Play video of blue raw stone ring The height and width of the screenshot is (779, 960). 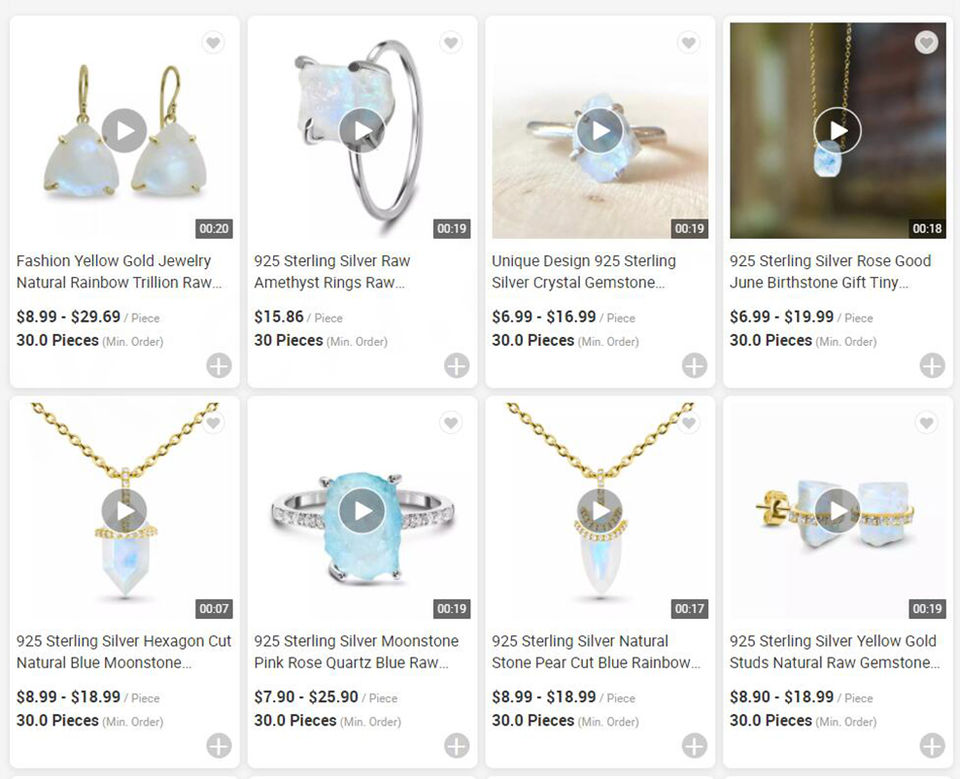coord(362,511)
